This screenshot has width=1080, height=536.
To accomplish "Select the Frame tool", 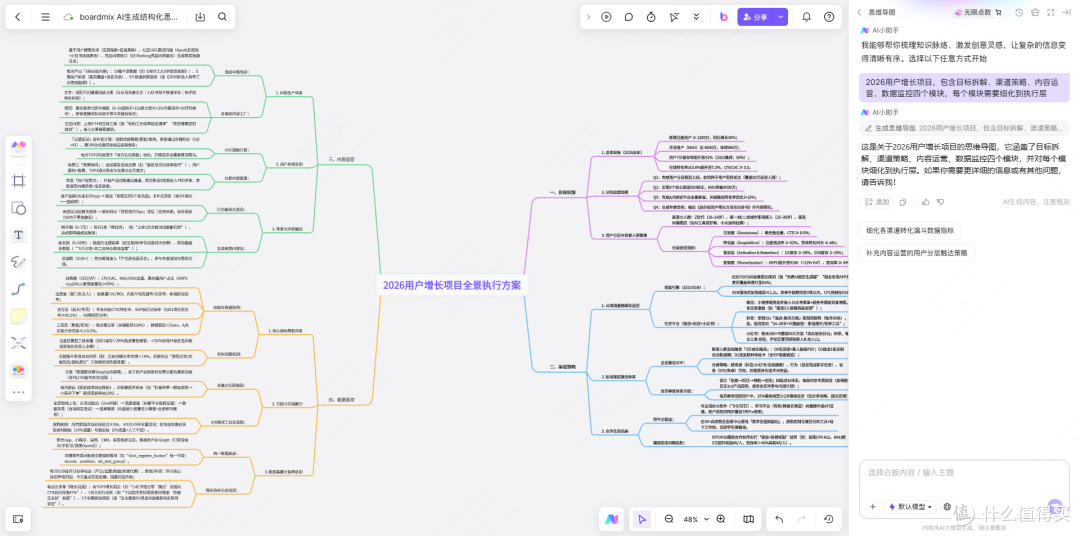I will [19, 181].
